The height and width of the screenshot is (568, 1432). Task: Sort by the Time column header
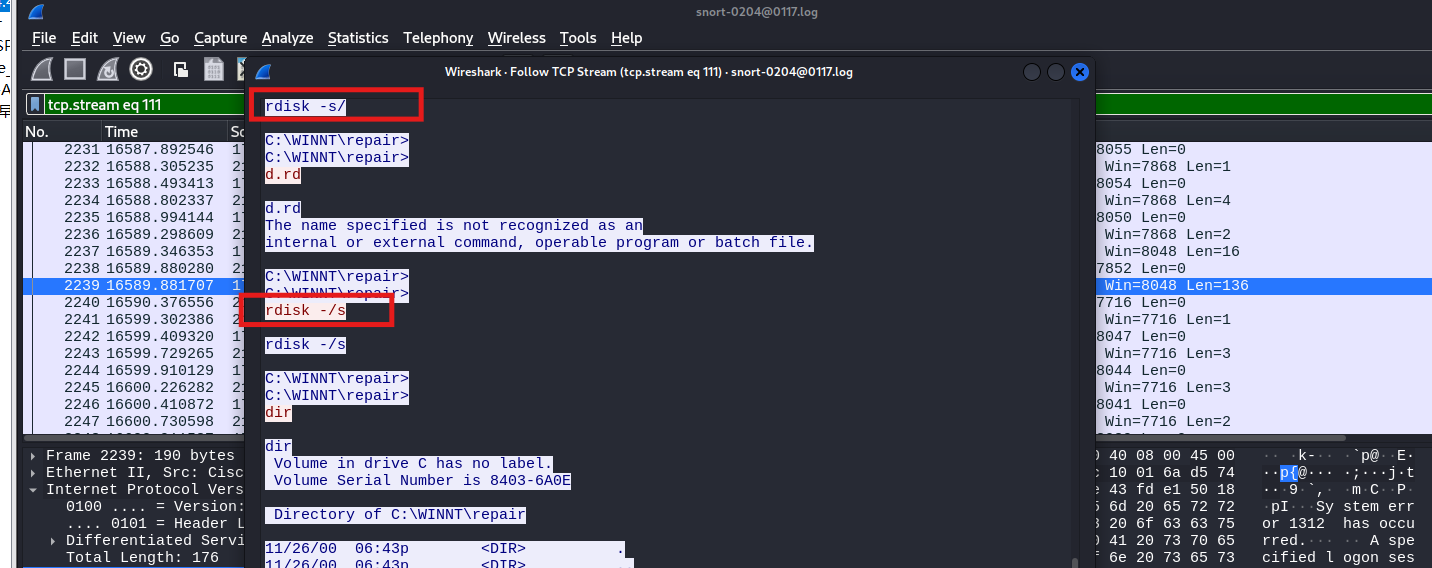165,132
